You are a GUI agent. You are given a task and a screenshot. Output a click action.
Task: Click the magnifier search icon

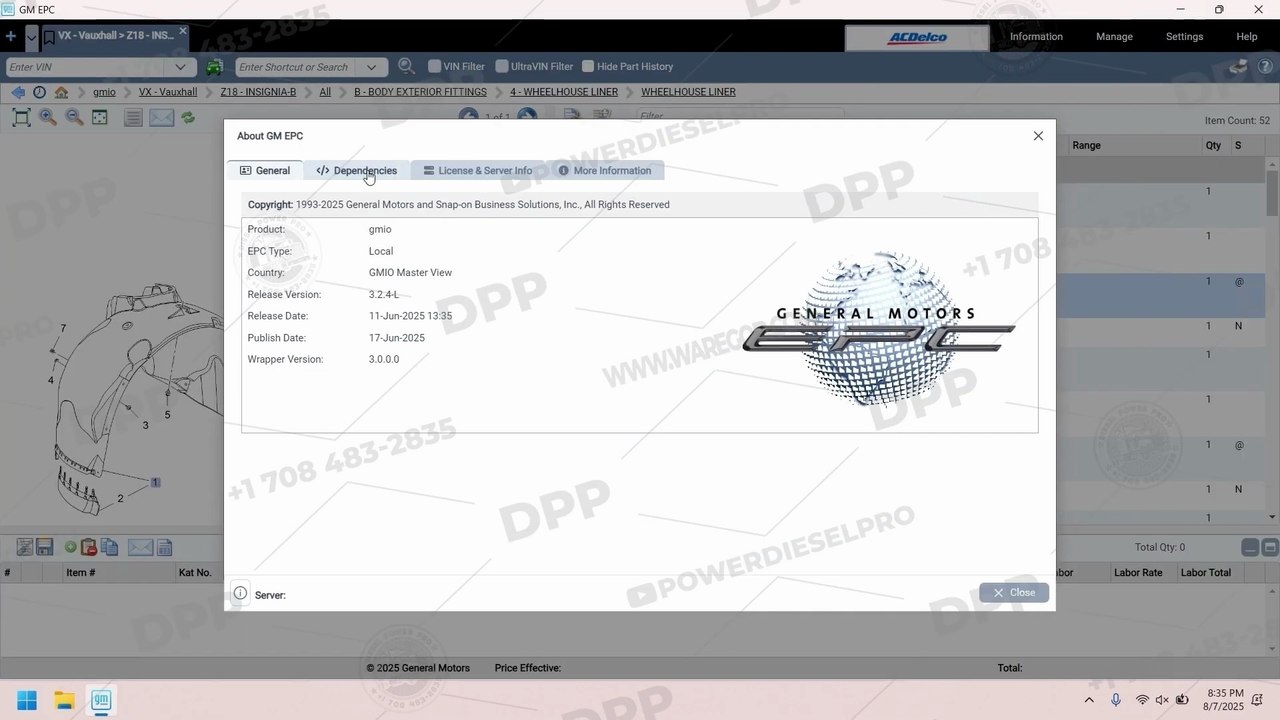406,66
